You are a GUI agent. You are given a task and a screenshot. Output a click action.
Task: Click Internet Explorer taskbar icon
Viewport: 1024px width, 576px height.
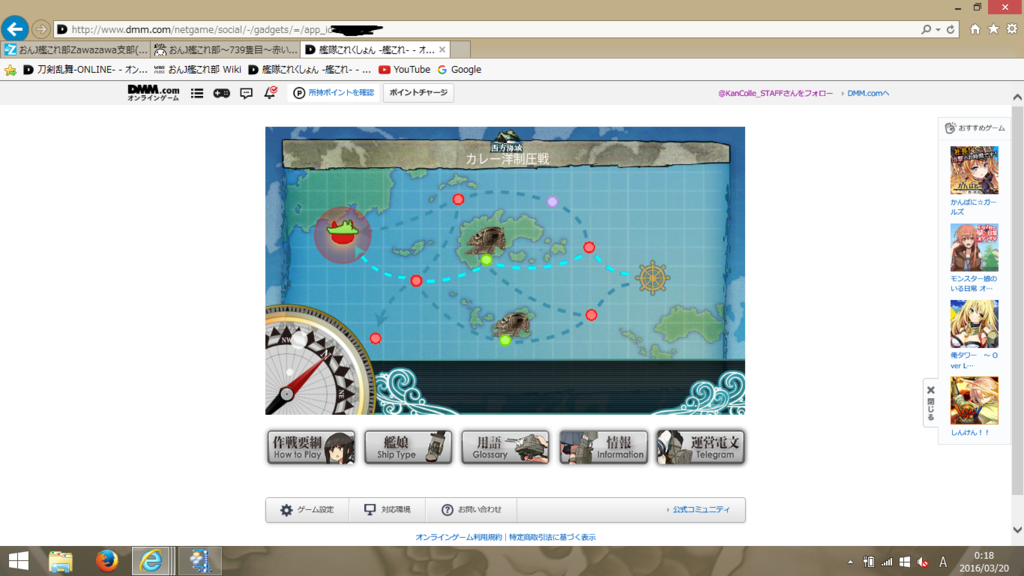[x=152, y=561]
